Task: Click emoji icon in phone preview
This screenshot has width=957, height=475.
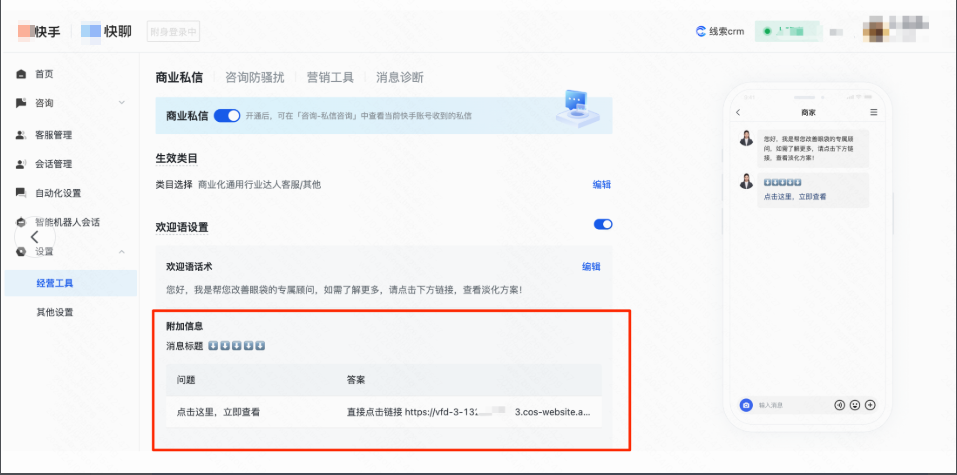Action: point(855,405)
